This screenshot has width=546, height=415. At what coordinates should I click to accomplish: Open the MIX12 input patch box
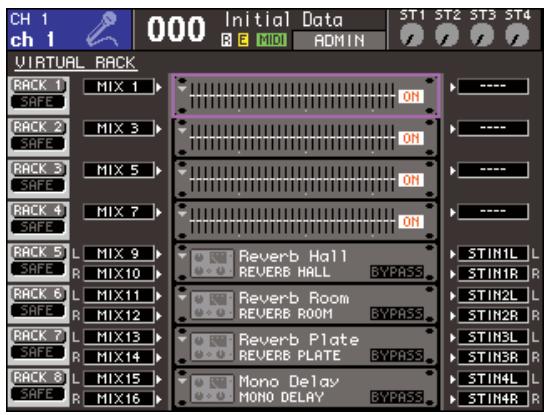tap(119, 316)
